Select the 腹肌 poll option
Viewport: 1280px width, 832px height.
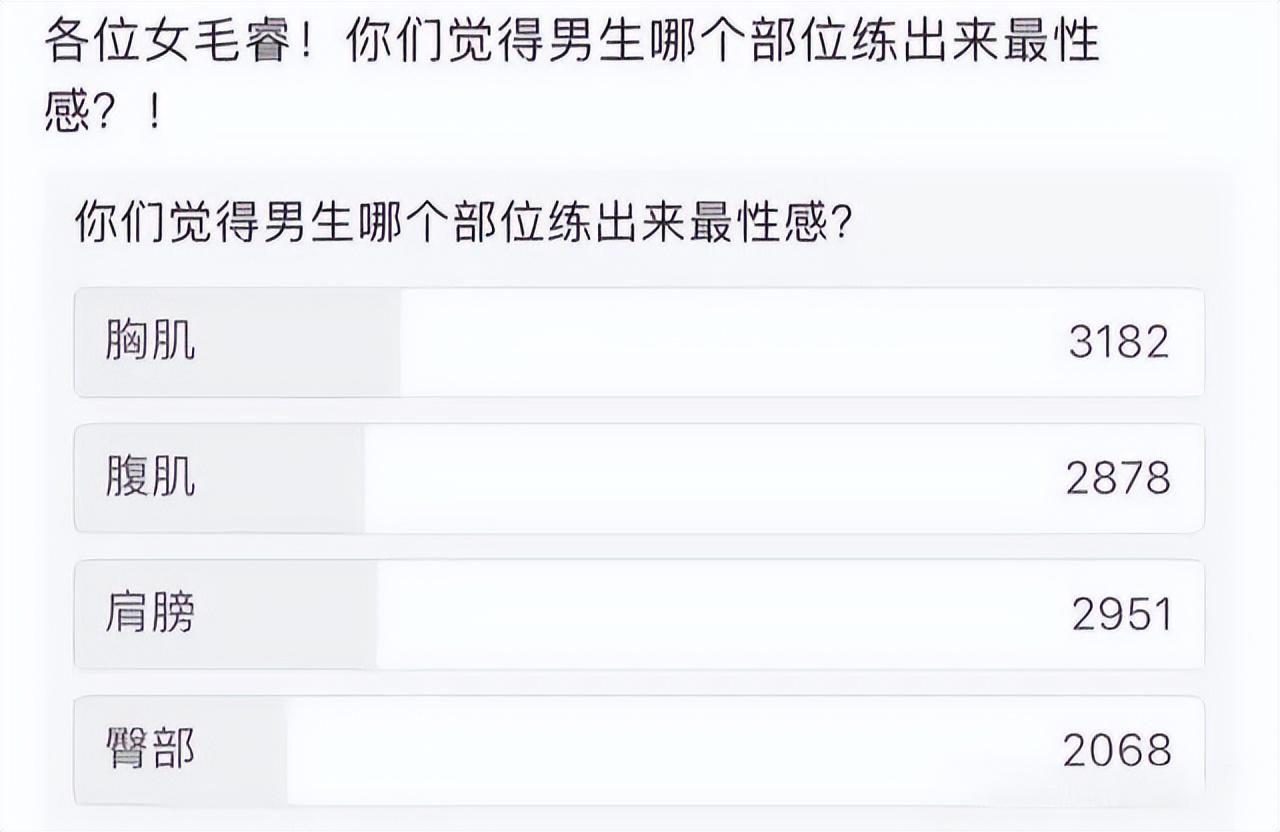639,478
